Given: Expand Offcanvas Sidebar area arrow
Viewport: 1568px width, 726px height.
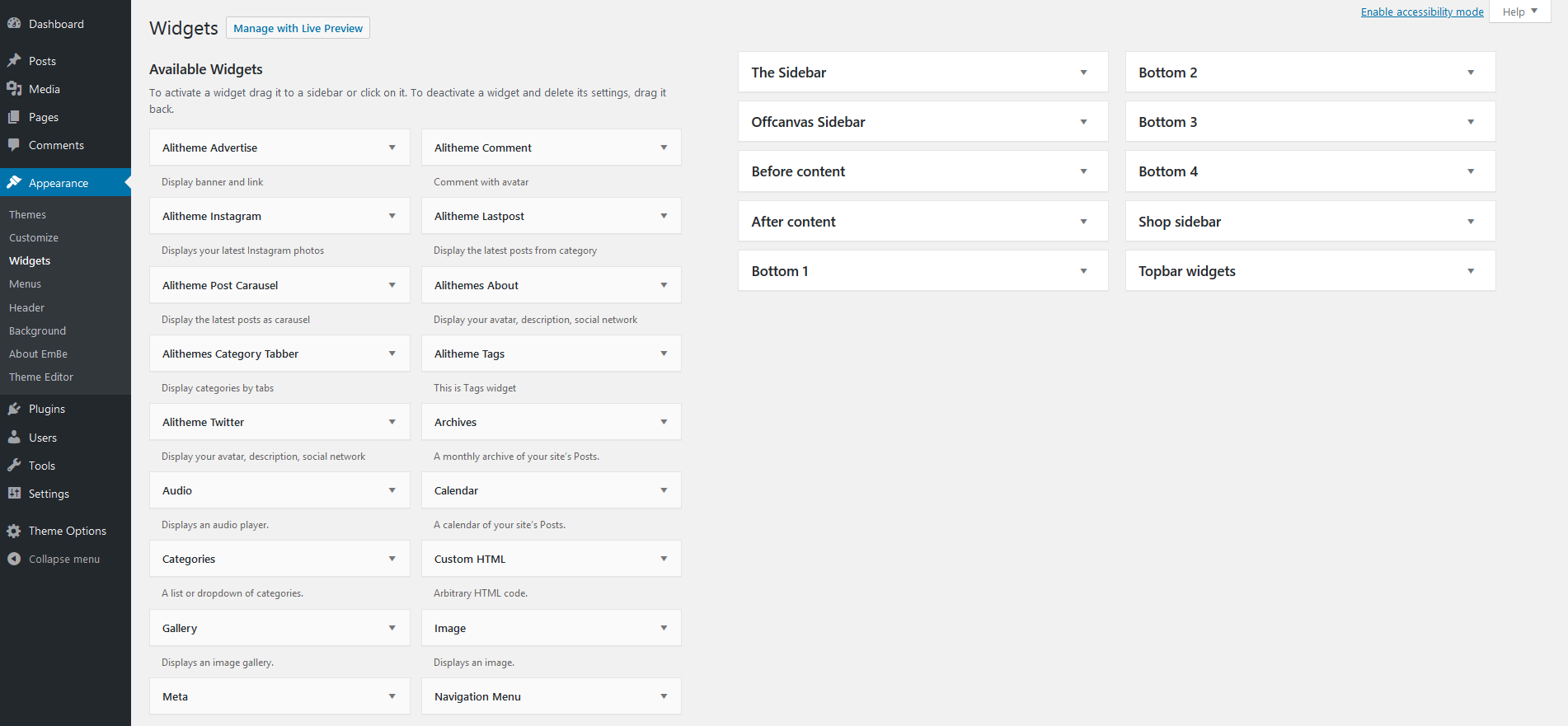Looking at the screenshot, I should [x=1084, y=122].
